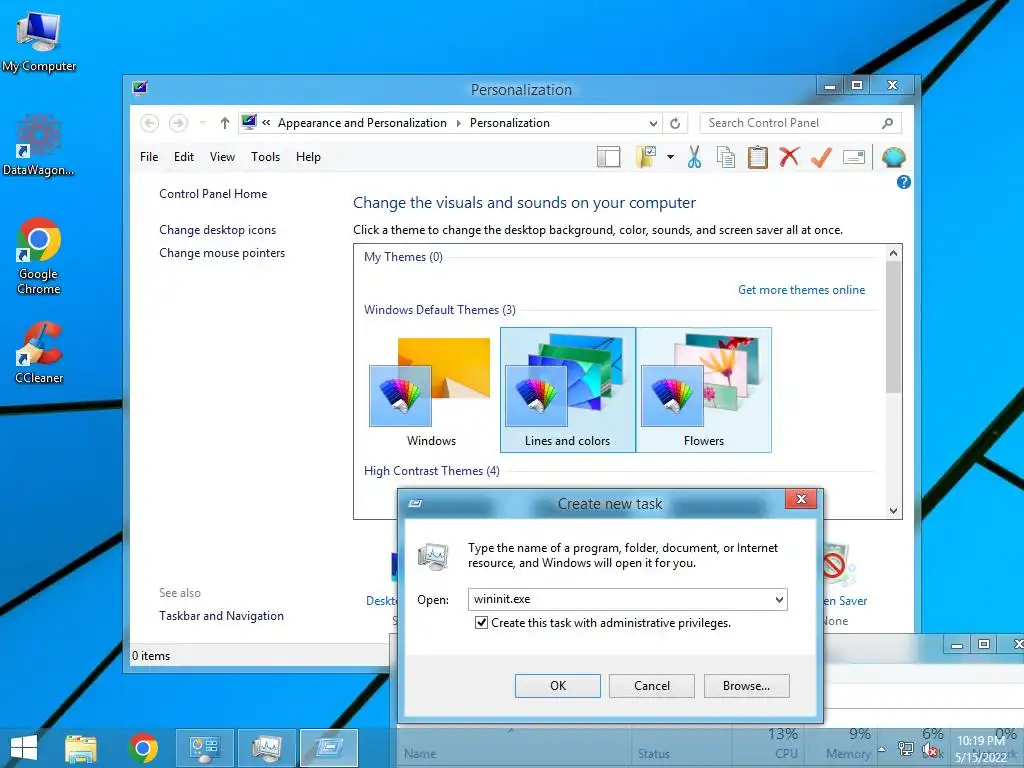The height and width of the screenshot is (768, 1024).
Task: Uncheck Create this task with administrative privileges
Action: (481, 622)
